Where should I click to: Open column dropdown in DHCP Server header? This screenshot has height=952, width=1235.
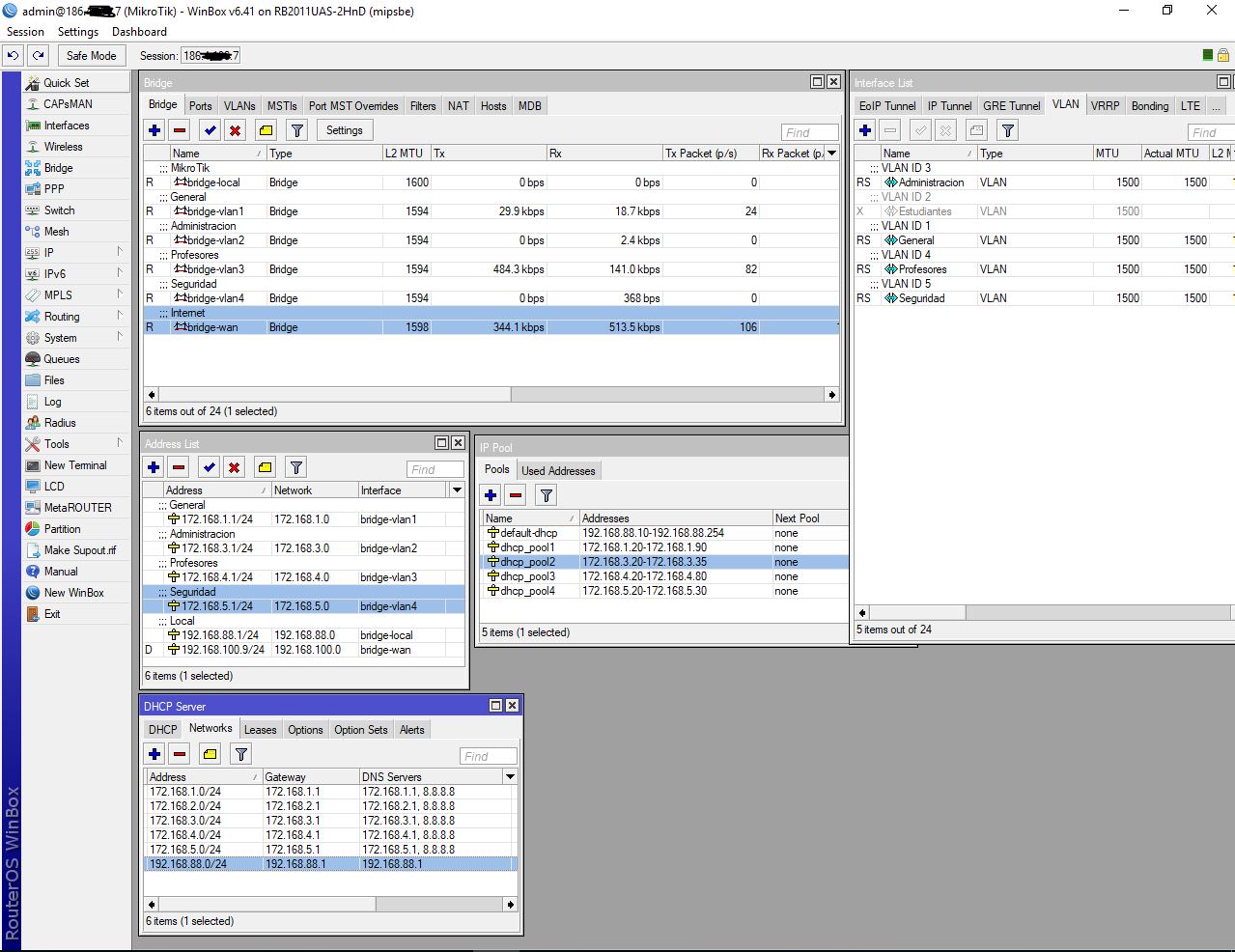510,777
